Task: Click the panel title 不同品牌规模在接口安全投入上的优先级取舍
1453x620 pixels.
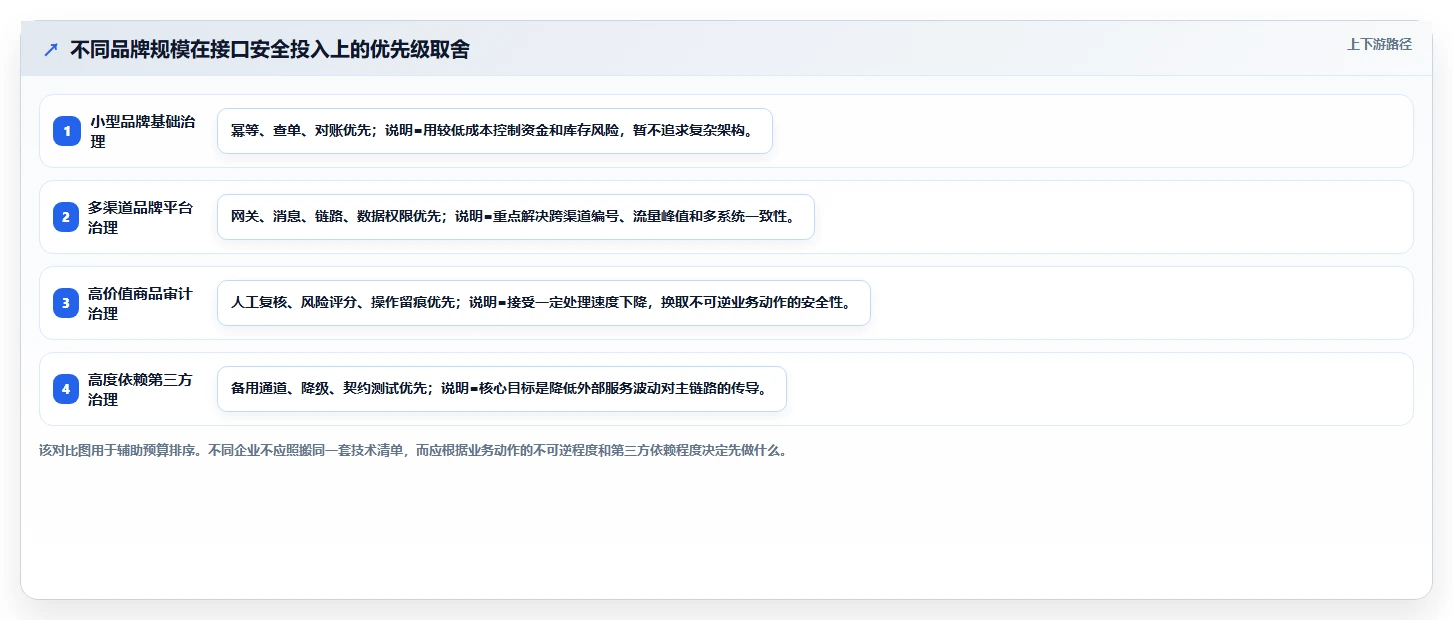Action: tap(269, 49)
